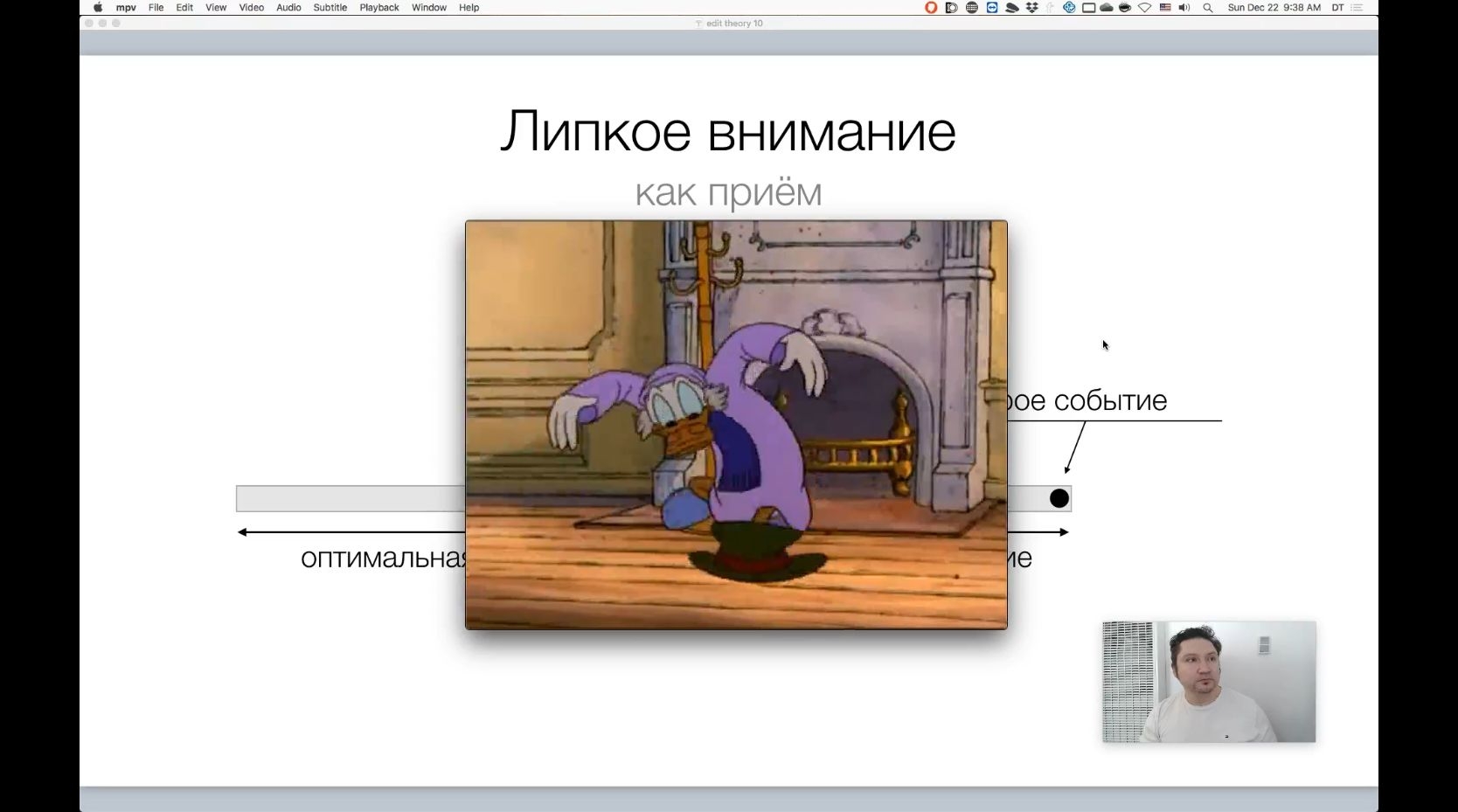The height and width of the screenshot is (812, 1458).
Task: Open the mpv application menu
Action: (x=126, y=8)
